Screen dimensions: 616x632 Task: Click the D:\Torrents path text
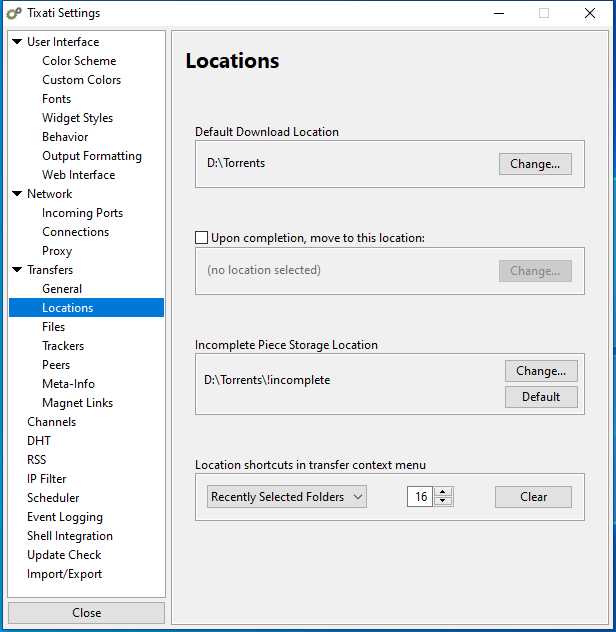(236, 163)
